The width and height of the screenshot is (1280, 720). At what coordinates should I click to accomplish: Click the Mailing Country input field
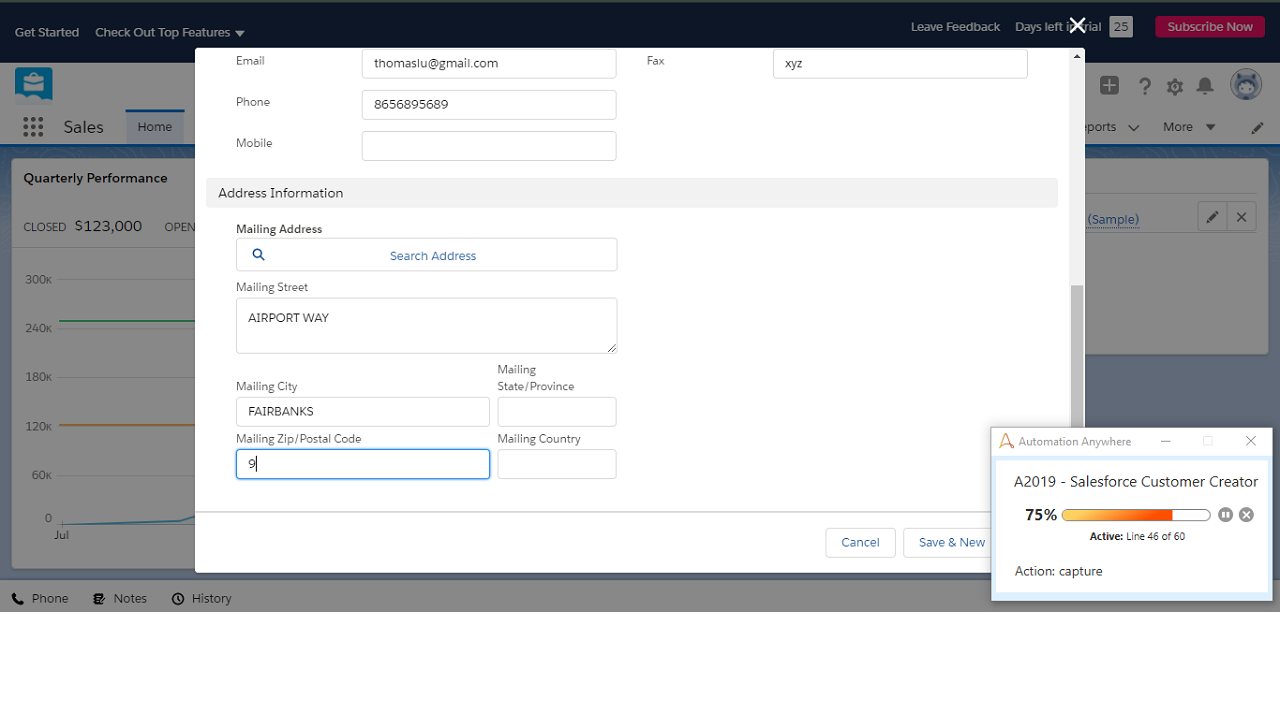pos(557,464)
